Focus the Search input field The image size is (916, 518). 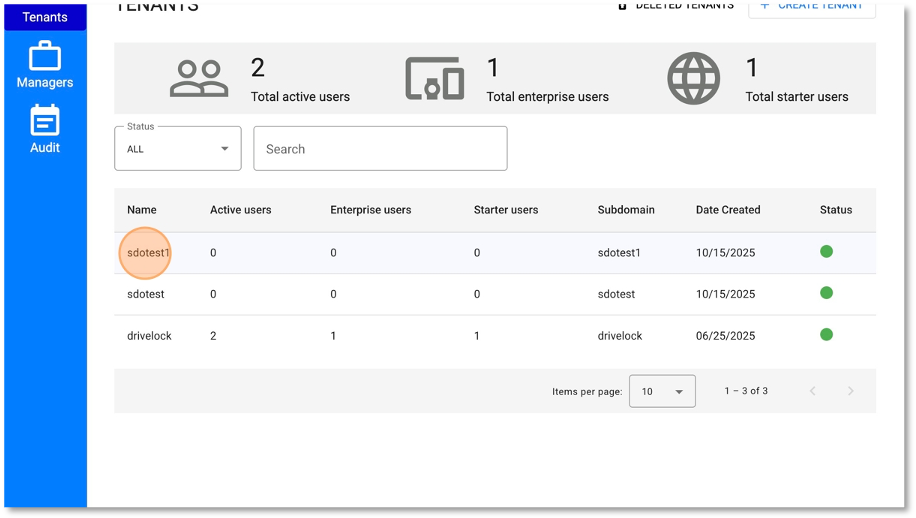380,149
